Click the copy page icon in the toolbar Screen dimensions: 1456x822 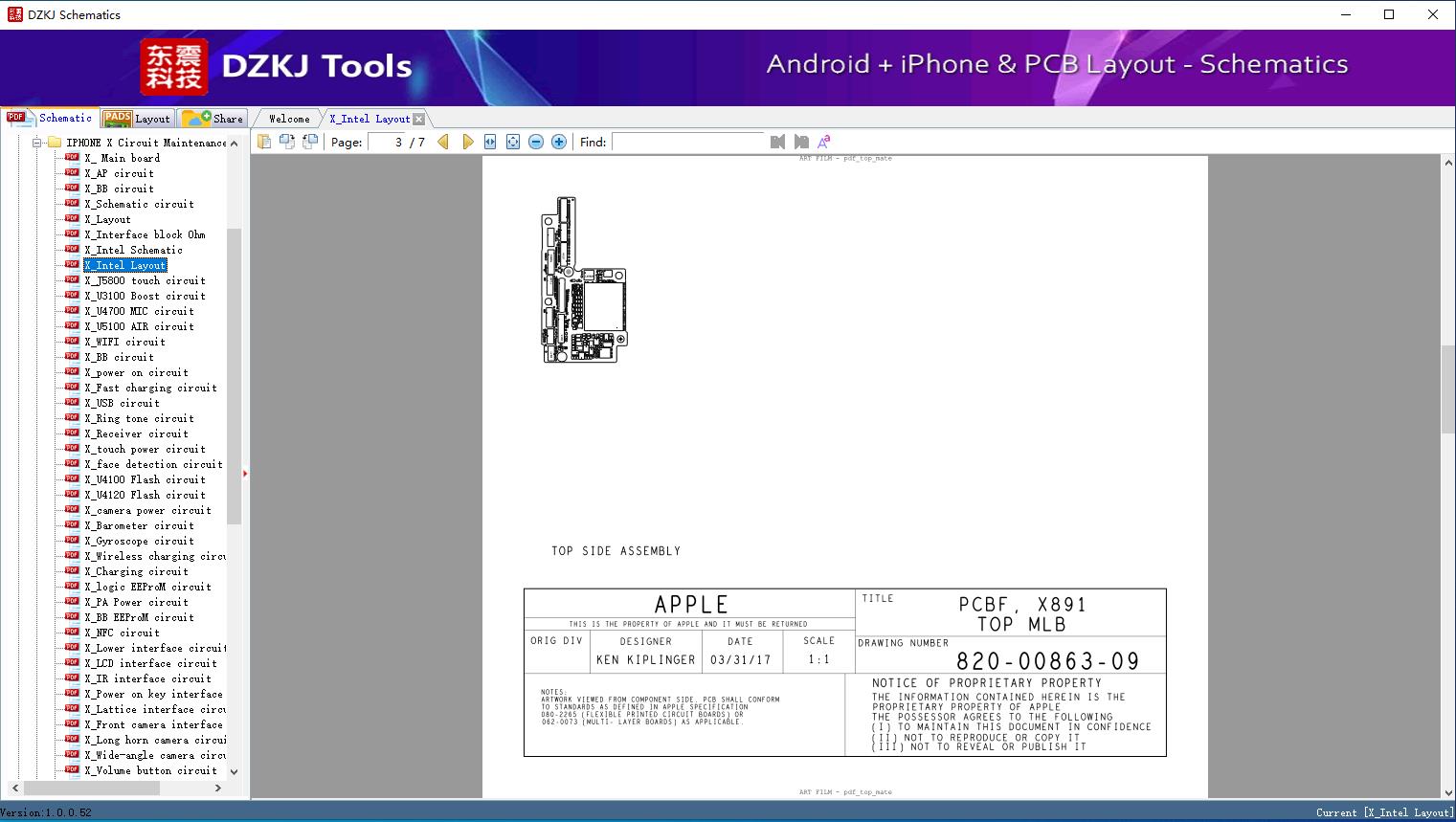pyautogui.click(x=263, y=142)
